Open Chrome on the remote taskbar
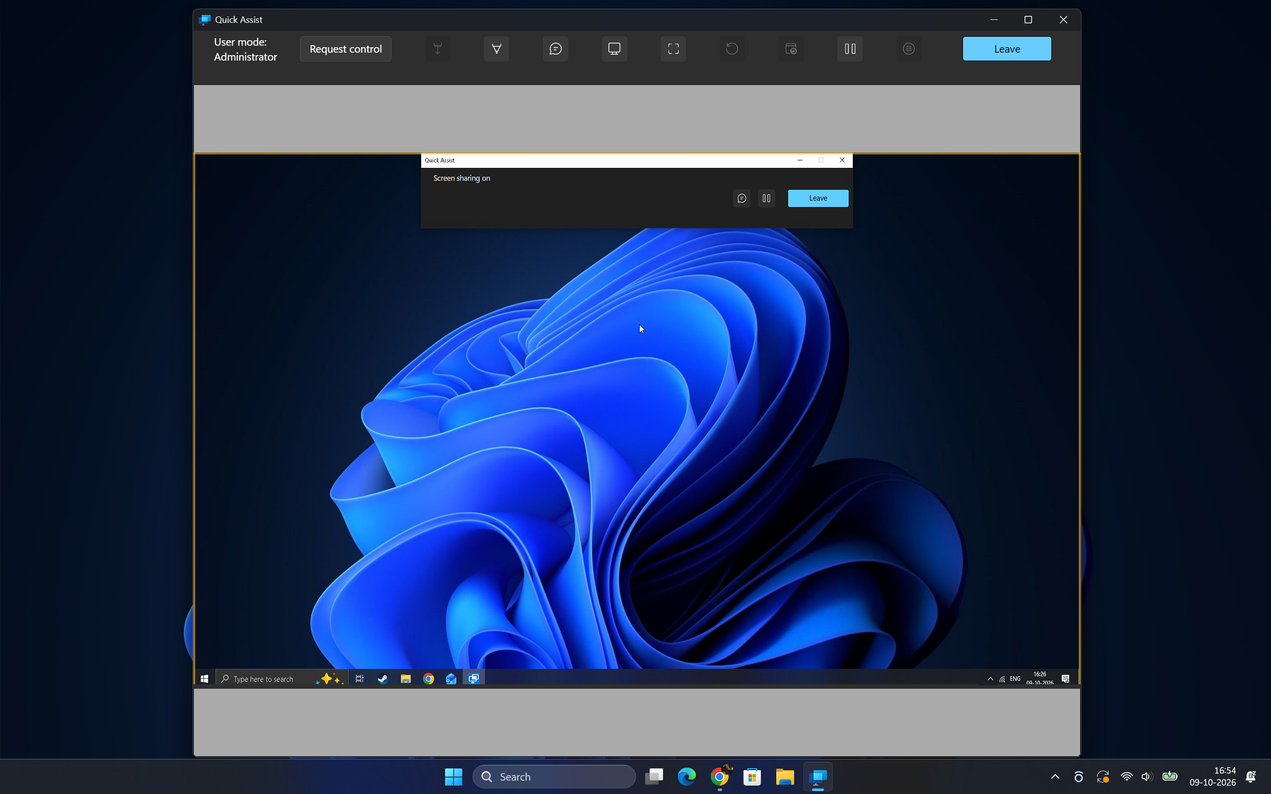 [x=428, y=679]
